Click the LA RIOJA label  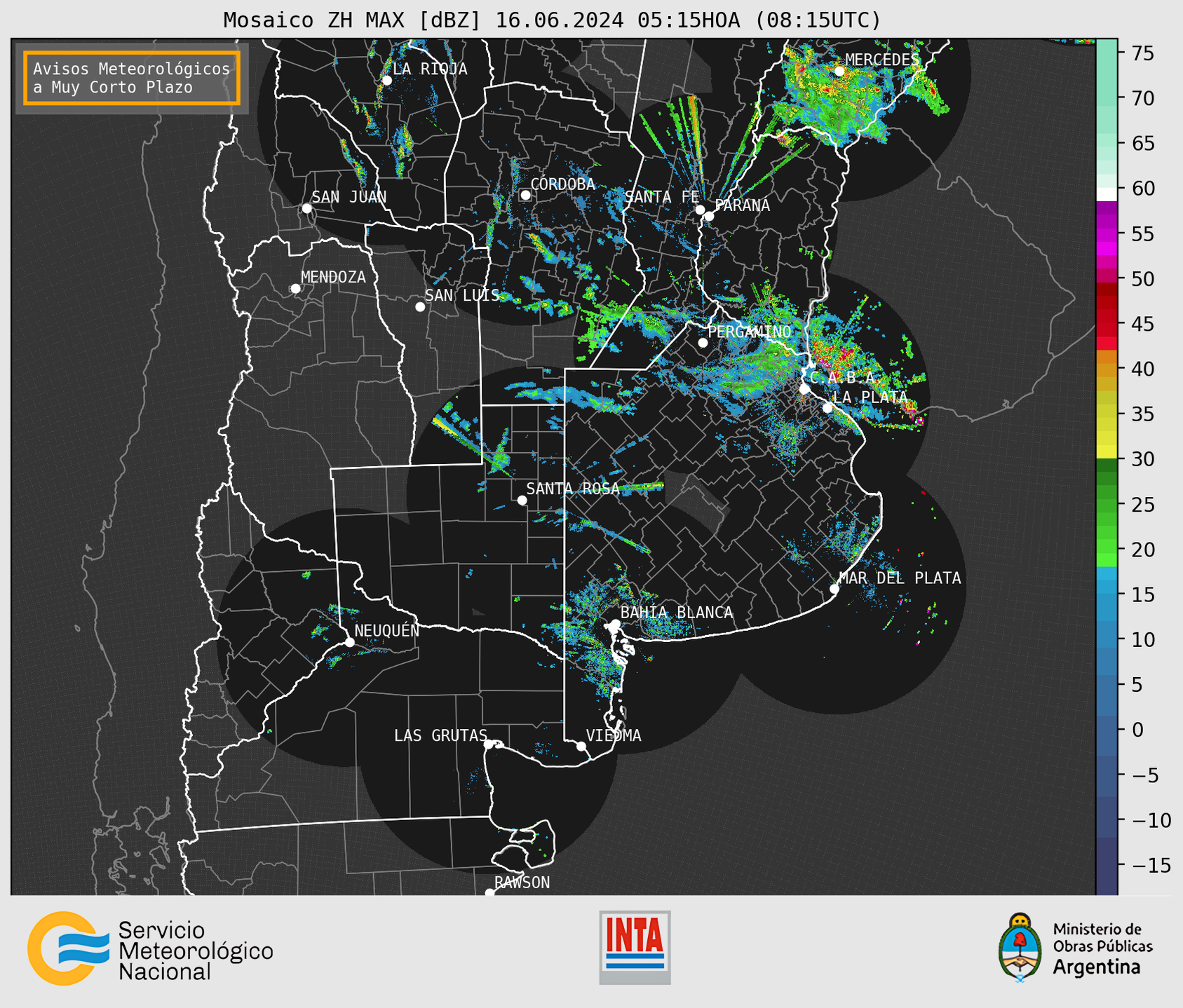430,69
